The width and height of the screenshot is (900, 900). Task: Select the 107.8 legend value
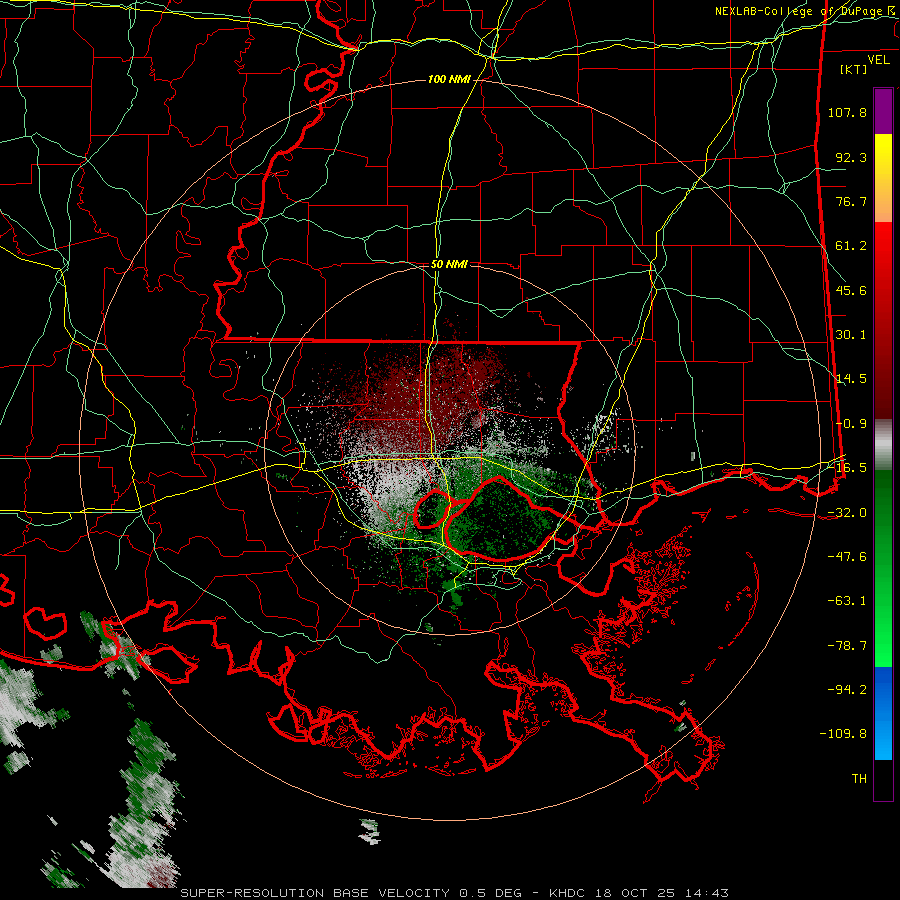point(847,112)
